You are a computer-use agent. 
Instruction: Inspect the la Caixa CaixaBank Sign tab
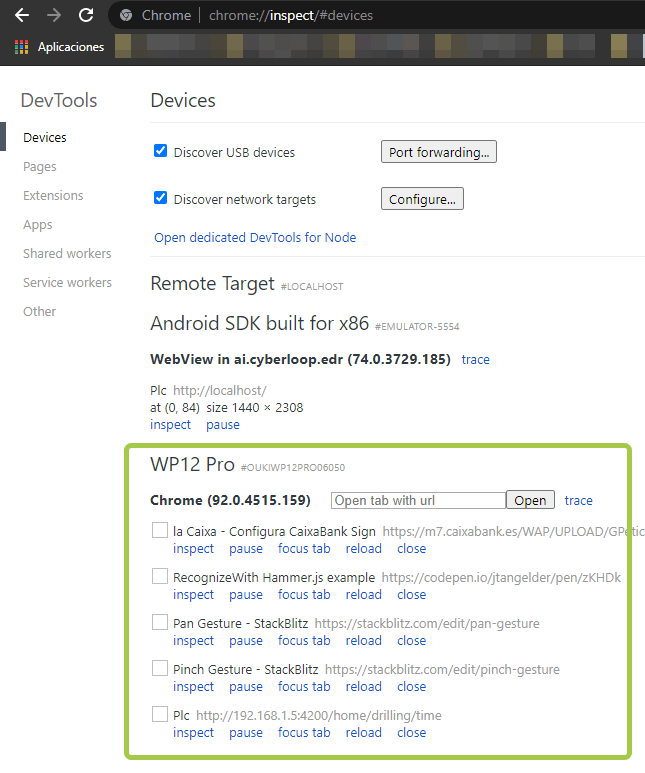[193, 549]
